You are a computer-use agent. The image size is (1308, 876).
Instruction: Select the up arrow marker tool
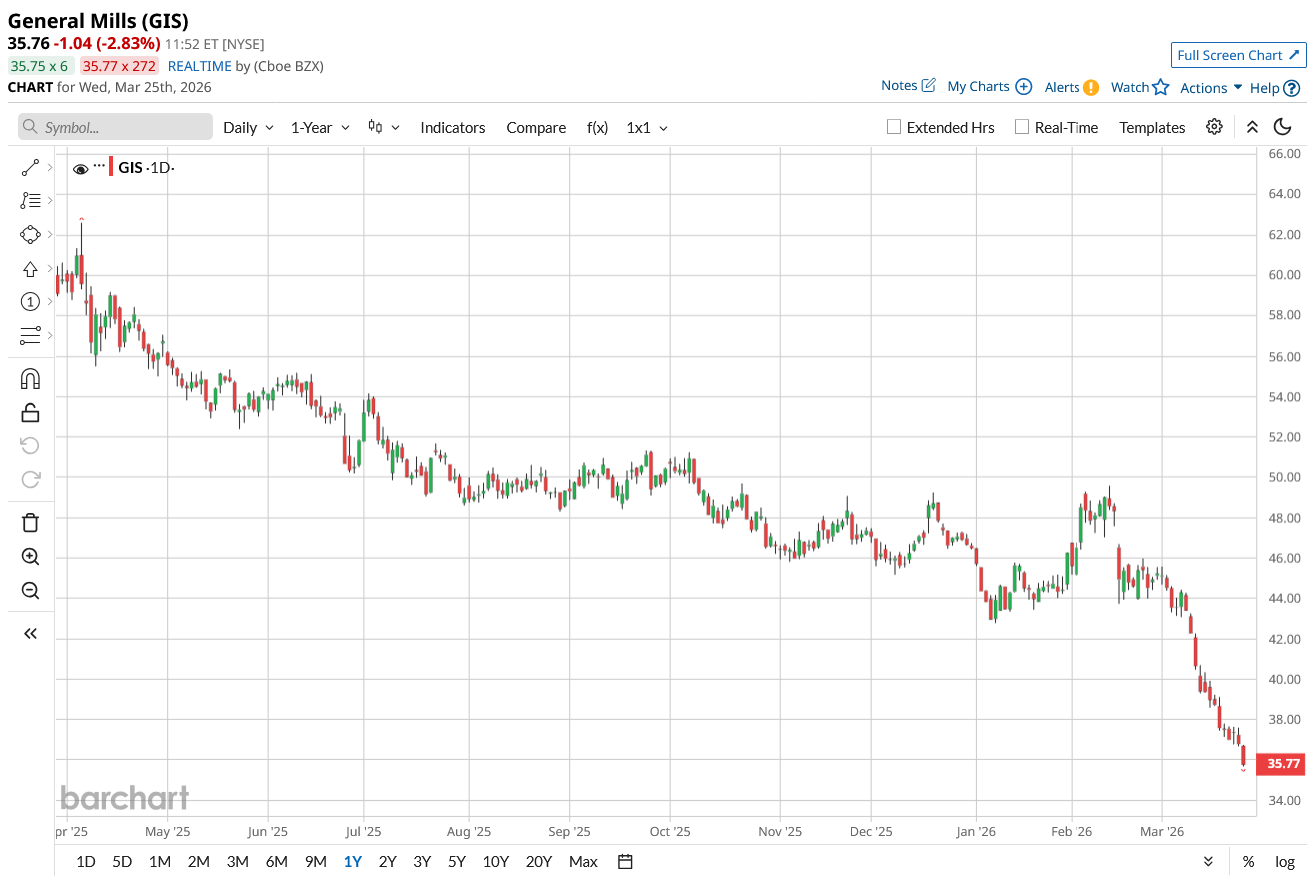(30, 269)
